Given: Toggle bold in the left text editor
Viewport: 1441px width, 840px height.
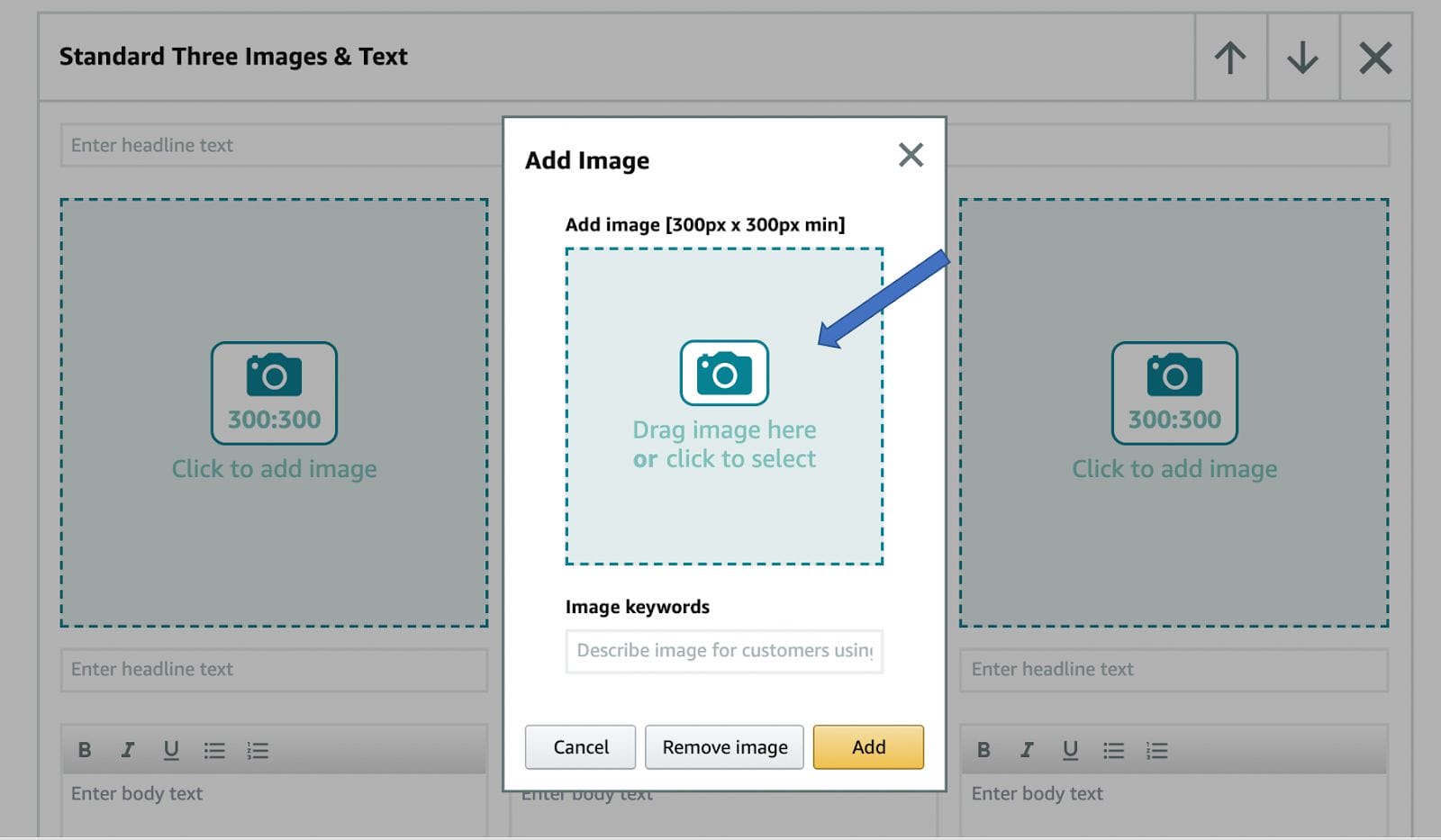Looking at the screenshot, I should coord(85,750).
